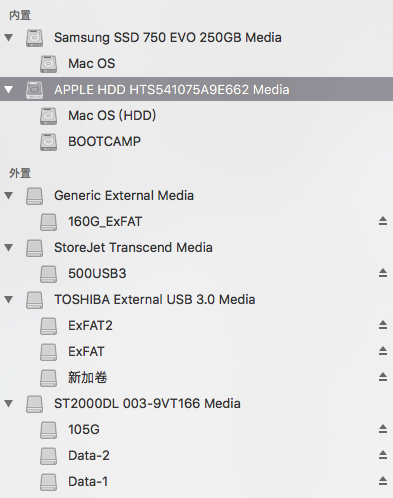
Task: Eject the Data-2 volume
Action: (383, 455)
